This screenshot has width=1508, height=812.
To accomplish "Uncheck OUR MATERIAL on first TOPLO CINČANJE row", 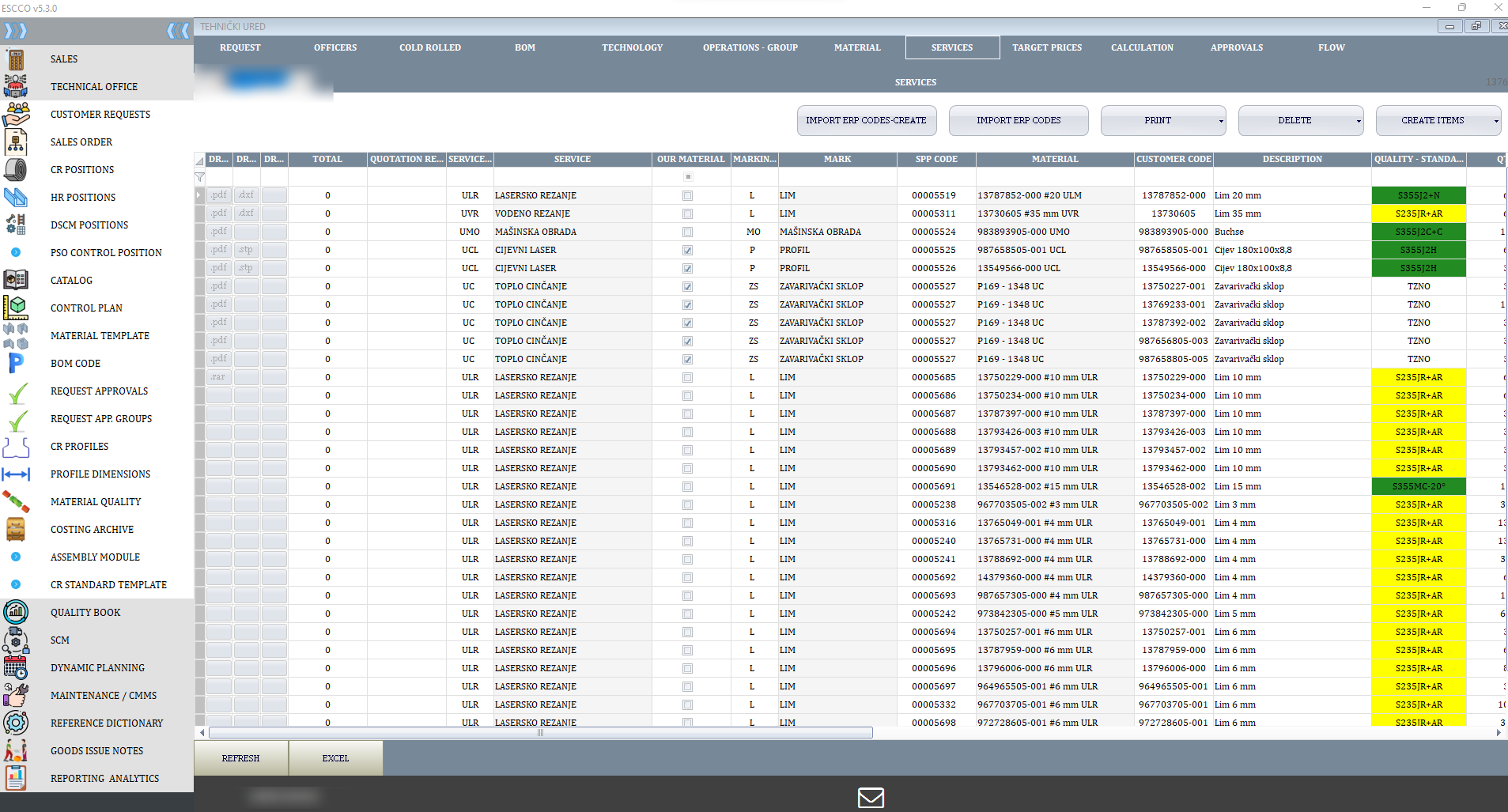I will coord(689,286).
